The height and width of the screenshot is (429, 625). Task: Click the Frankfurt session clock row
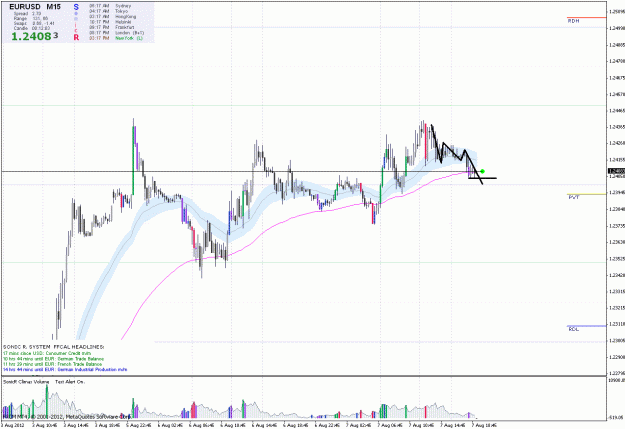(112, 27)
